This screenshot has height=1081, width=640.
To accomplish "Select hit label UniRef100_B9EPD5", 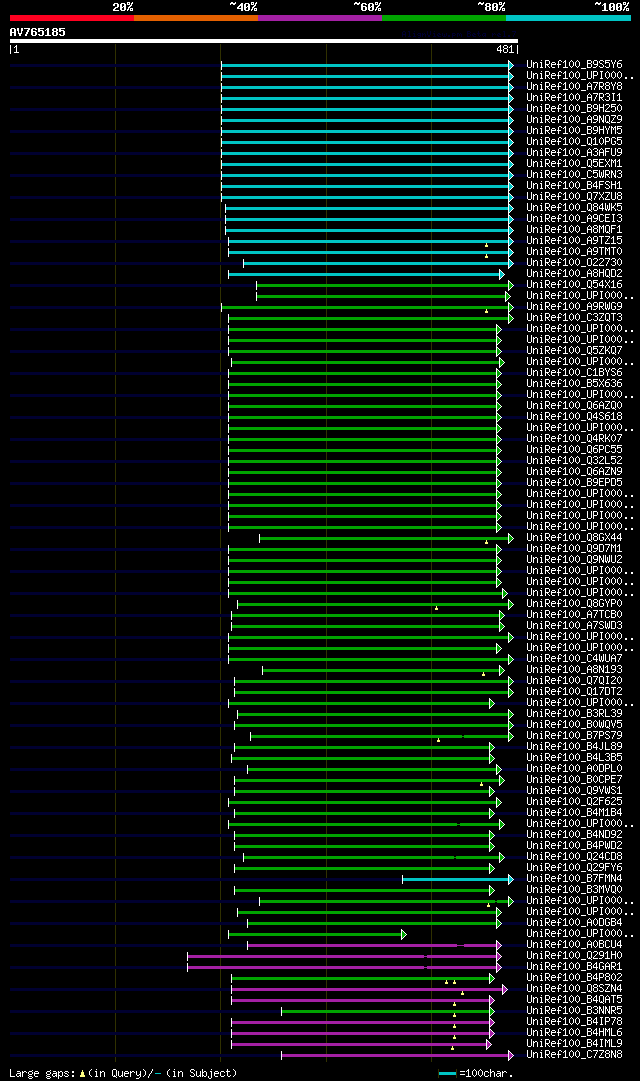I will pyautogui.click(x=574, y=483).
